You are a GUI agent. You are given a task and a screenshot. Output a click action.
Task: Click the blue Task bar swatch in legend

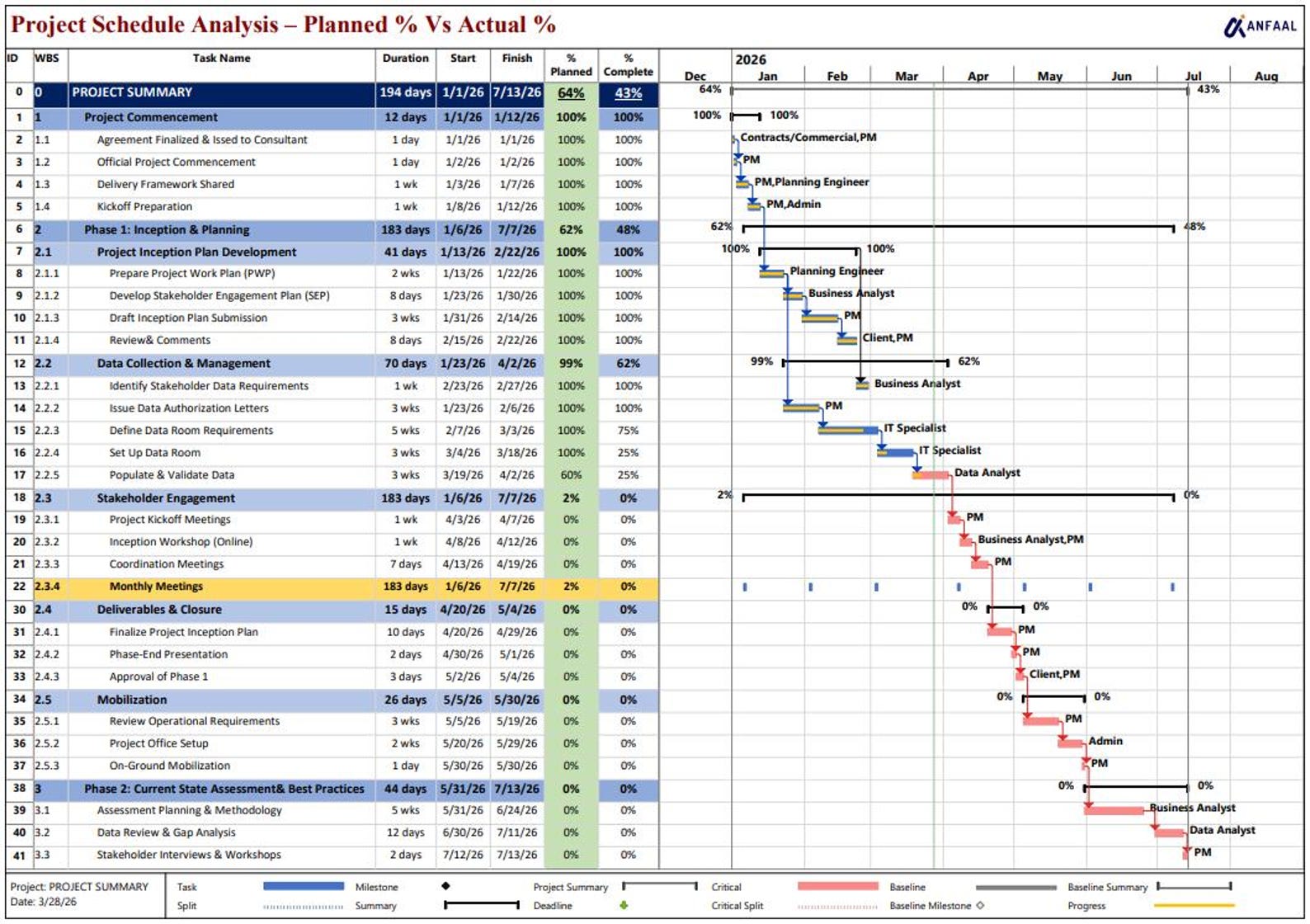(x=304, y=886)
